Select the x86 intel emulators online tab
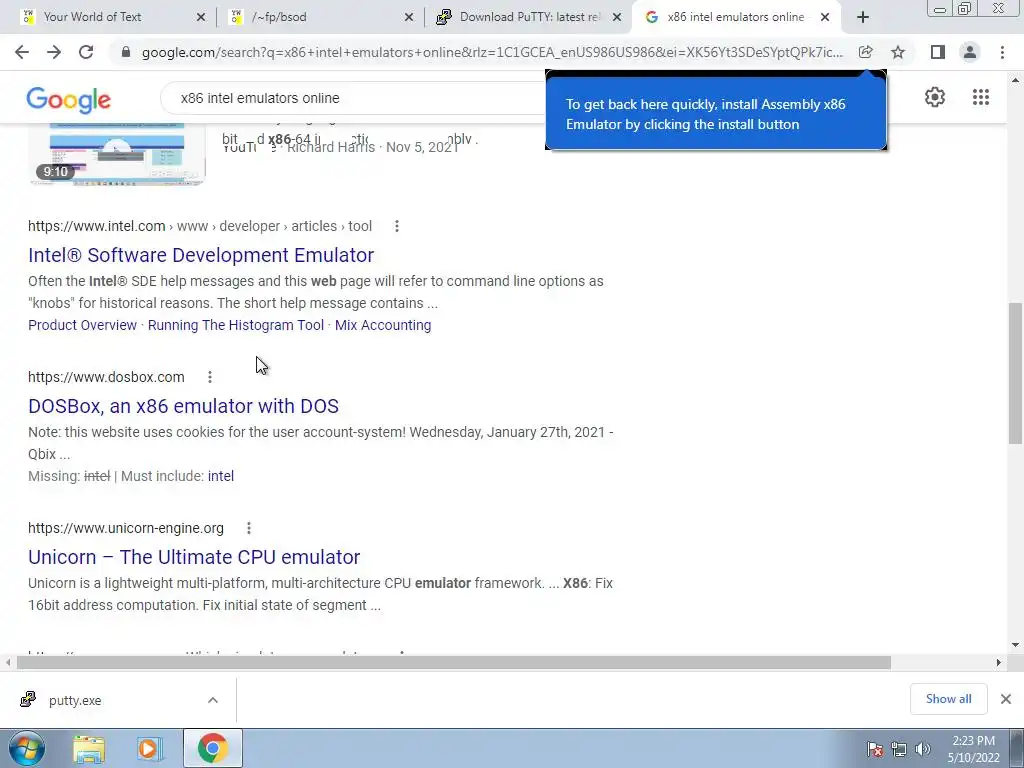This screenshot has height=768, width=1024. point(735,17)
